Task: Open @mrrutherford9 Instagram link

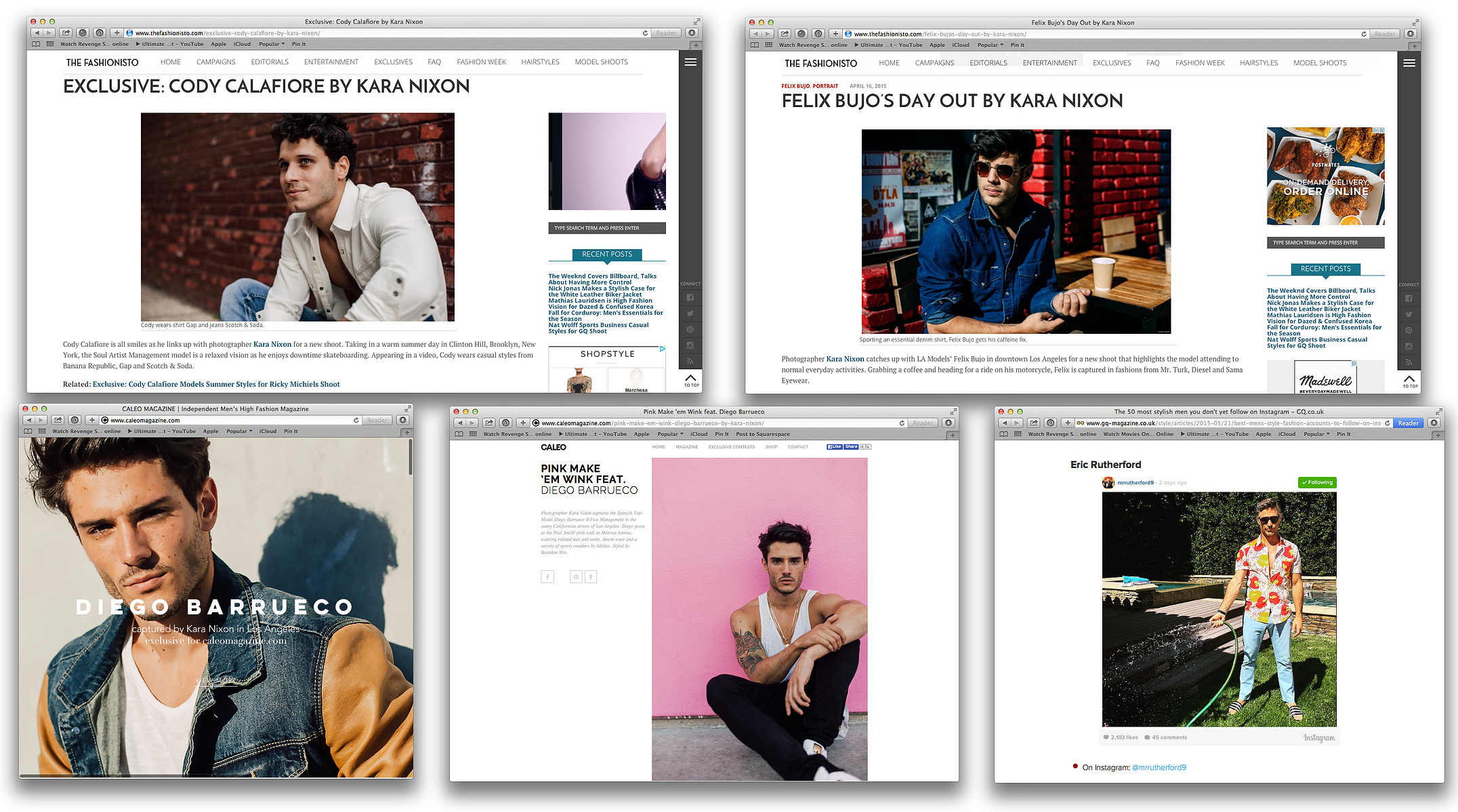Action: click(x=1159, y=767)
